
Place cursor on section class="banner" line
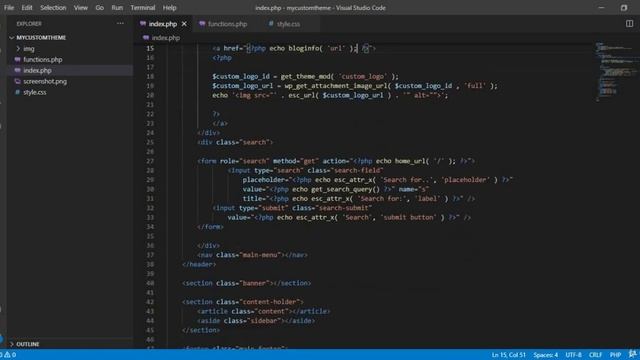pos(247,283)
